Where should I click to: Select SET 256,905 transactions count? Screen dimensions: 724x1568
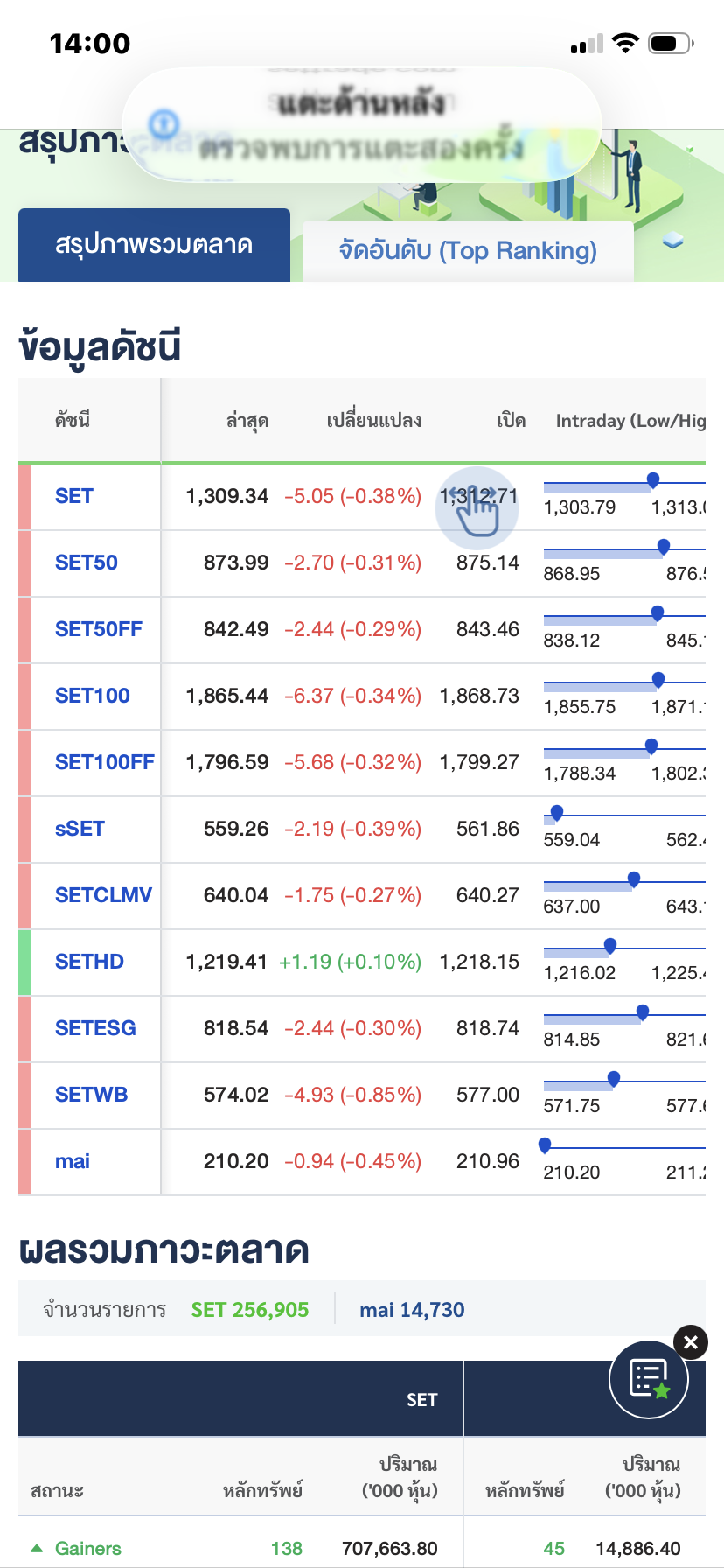coord(250,1310)
